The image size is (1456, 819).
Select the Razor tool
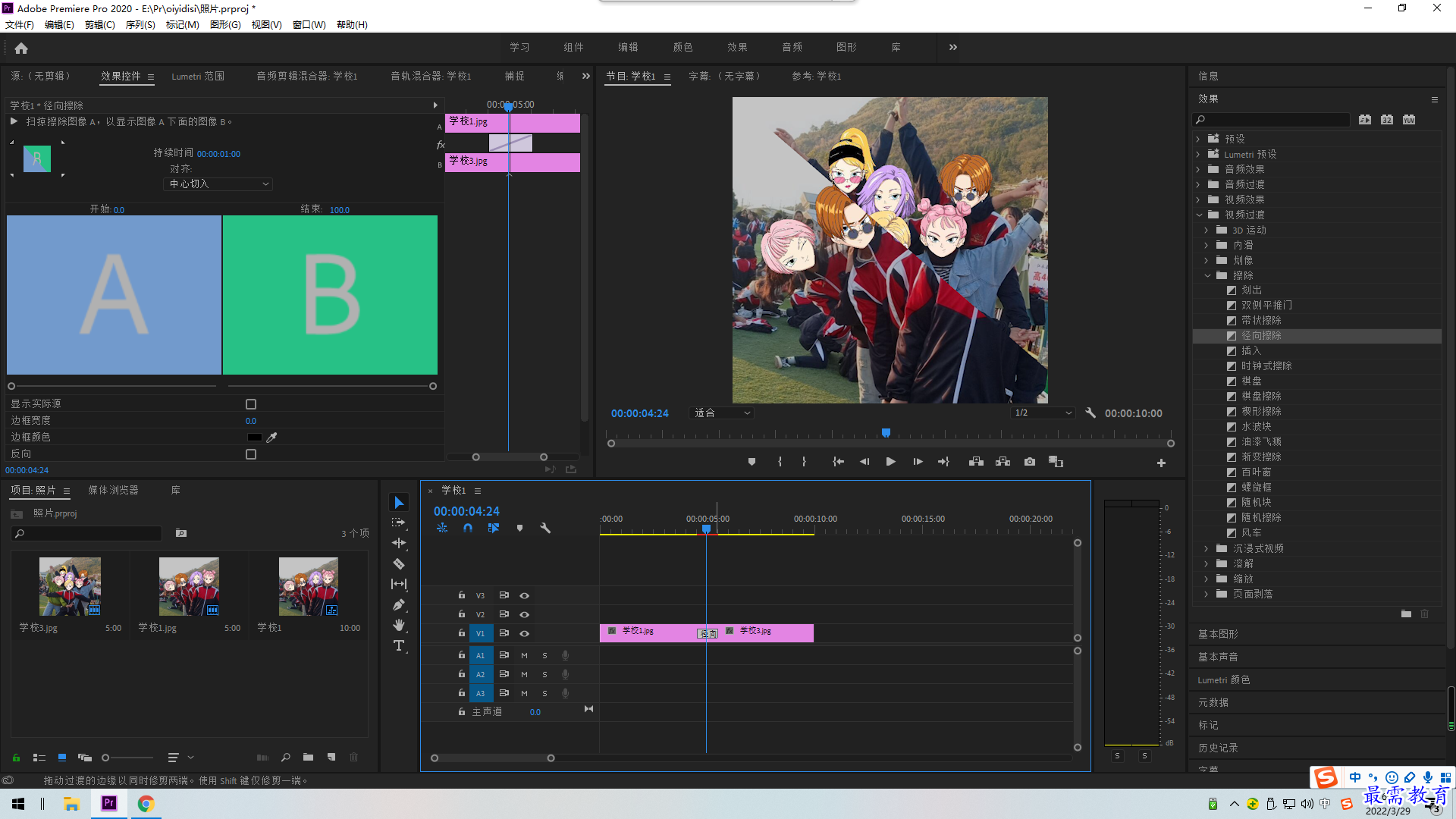click(x=399, y=563)
